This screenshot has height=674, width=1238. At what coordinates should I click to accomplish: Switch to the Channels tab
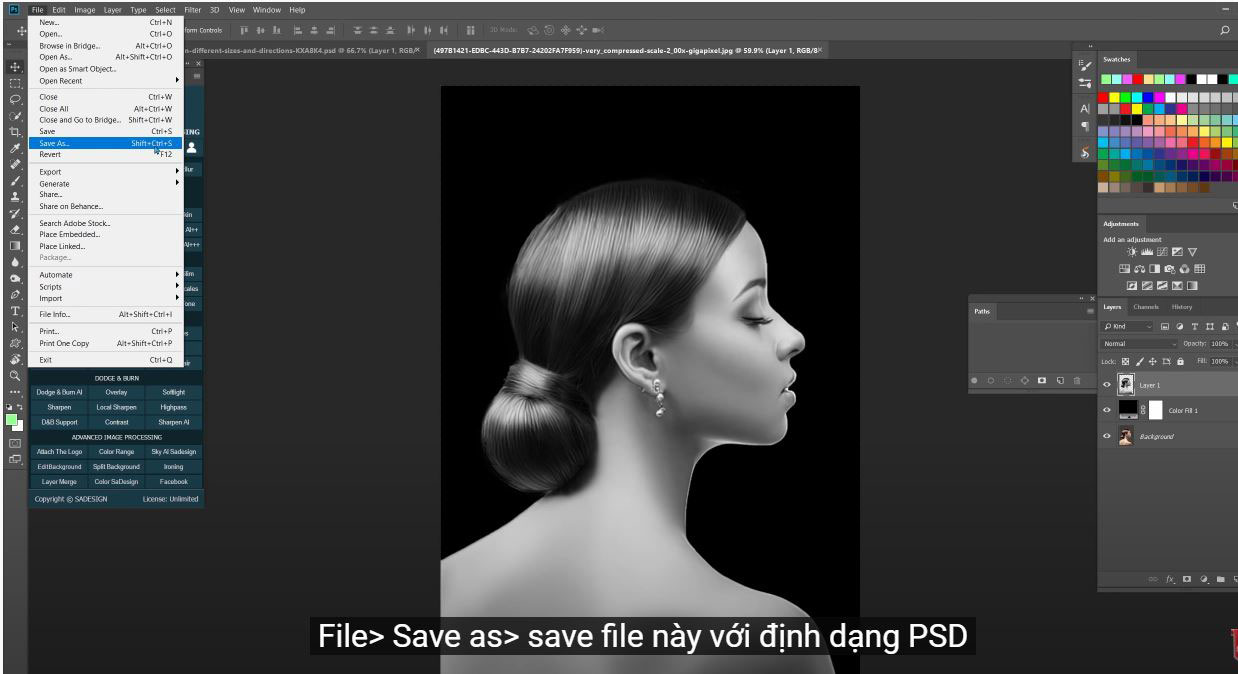[1146, 307]
